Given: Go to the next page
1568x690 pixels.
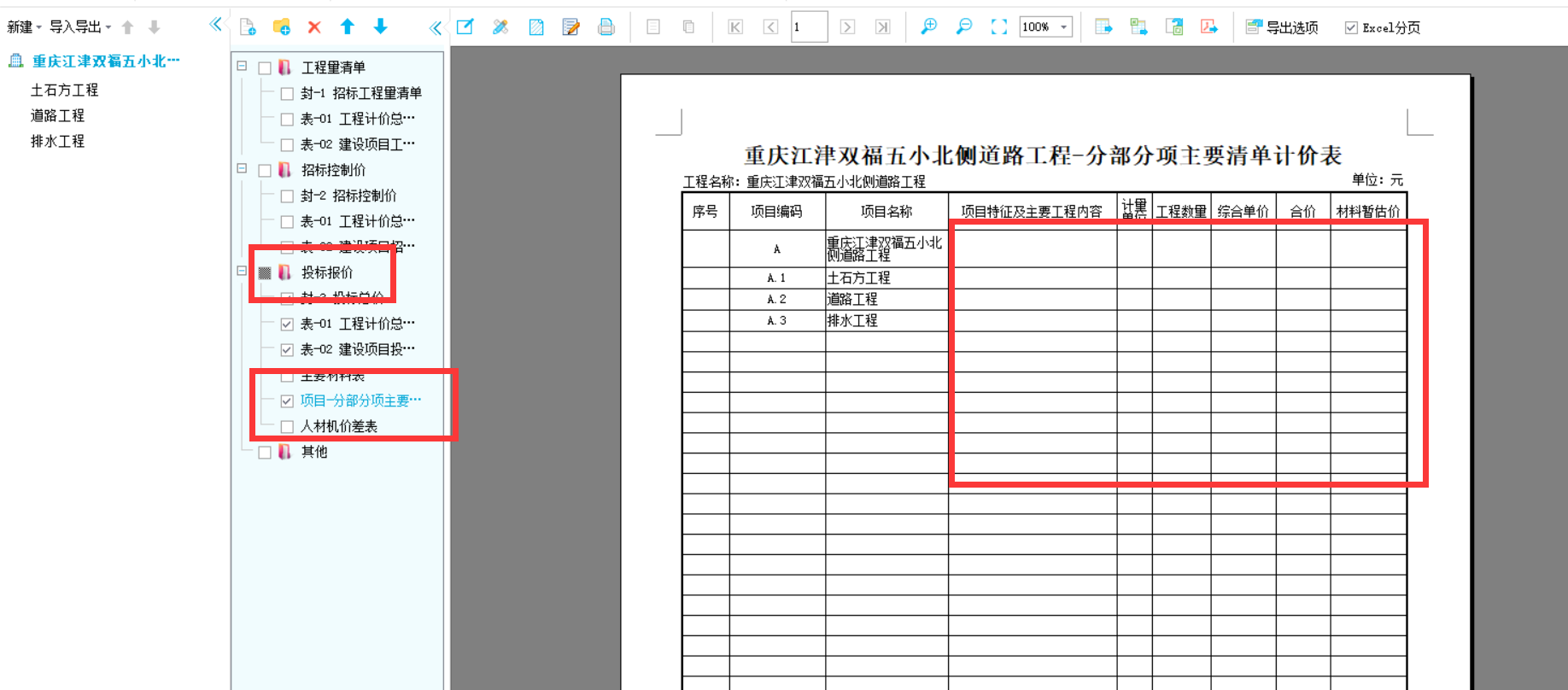Looking at the screenshot, I should pos(847,27).
